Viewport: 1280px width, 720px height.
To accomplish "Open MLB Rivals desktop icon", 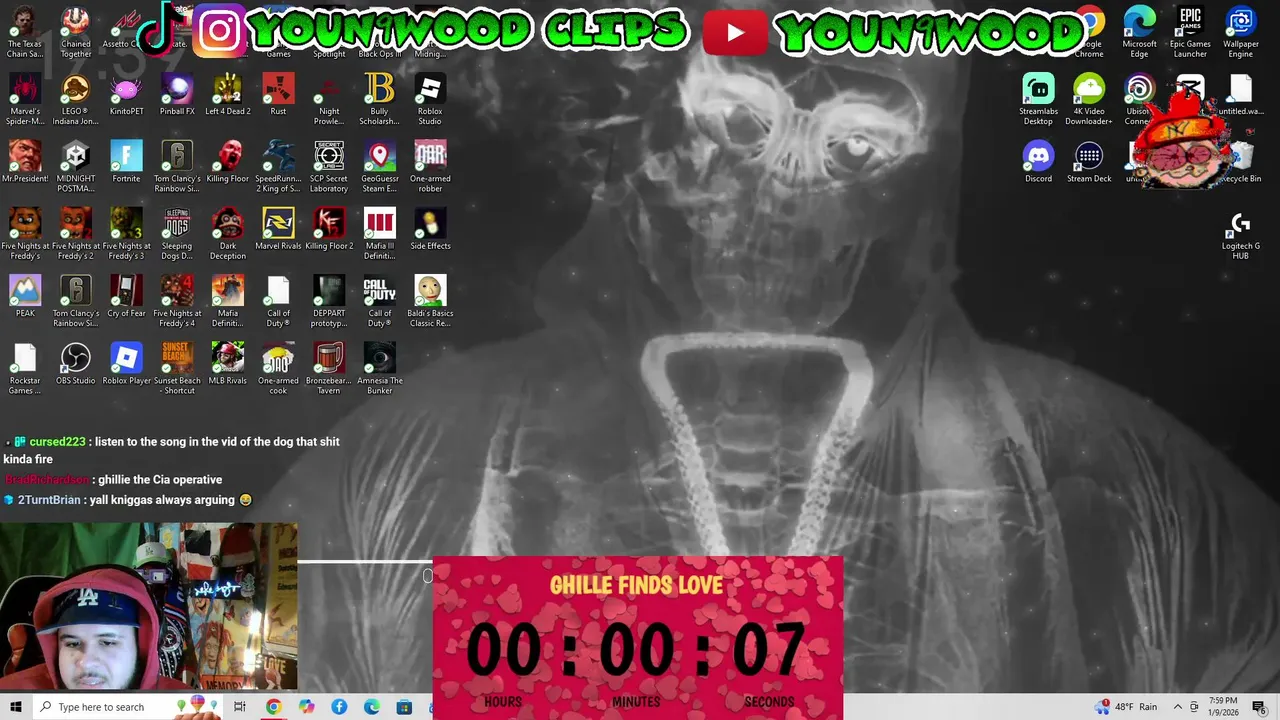I will coord(228,363).
